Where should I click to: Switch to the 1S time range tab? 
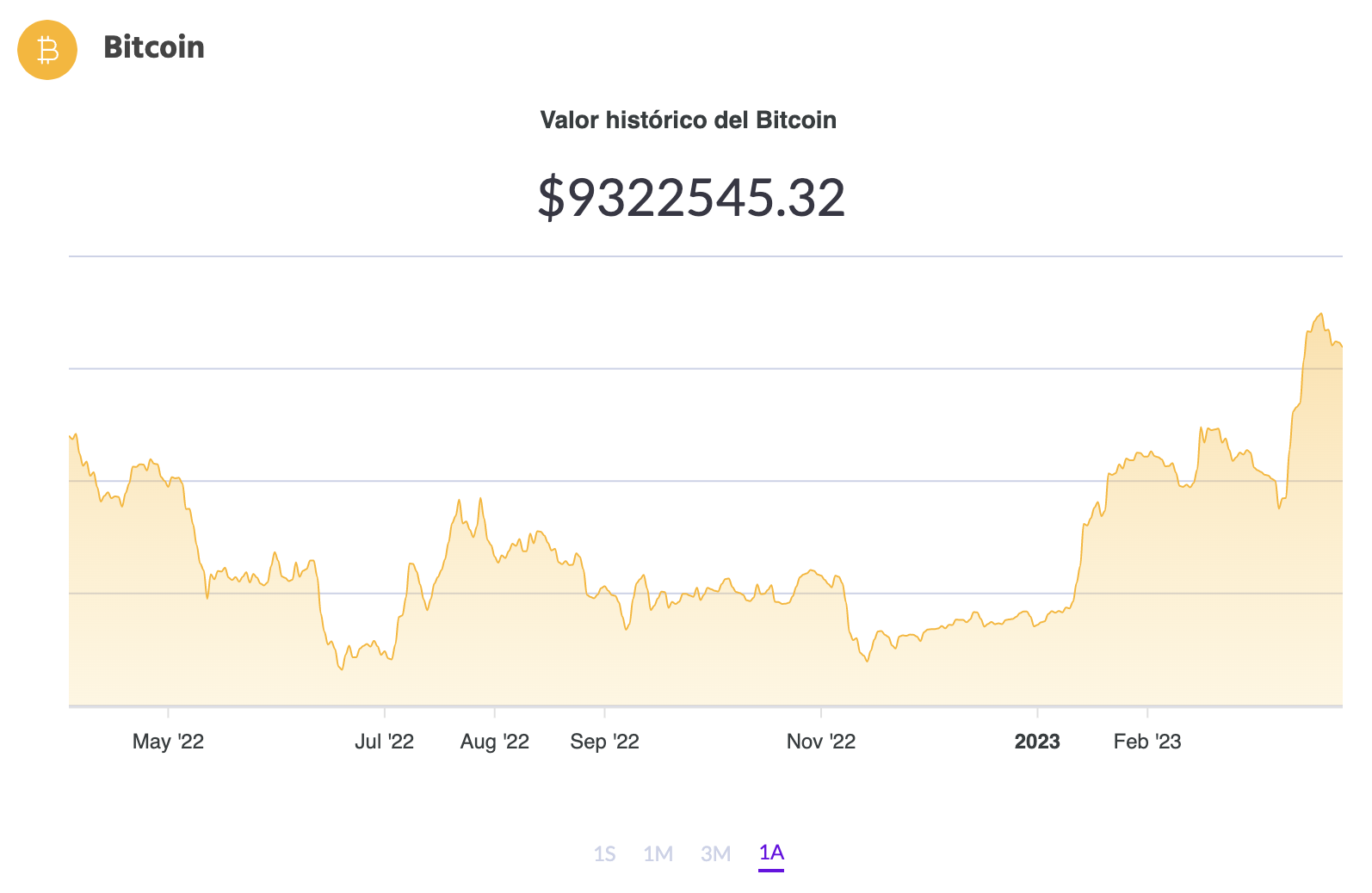coord(604,853)
